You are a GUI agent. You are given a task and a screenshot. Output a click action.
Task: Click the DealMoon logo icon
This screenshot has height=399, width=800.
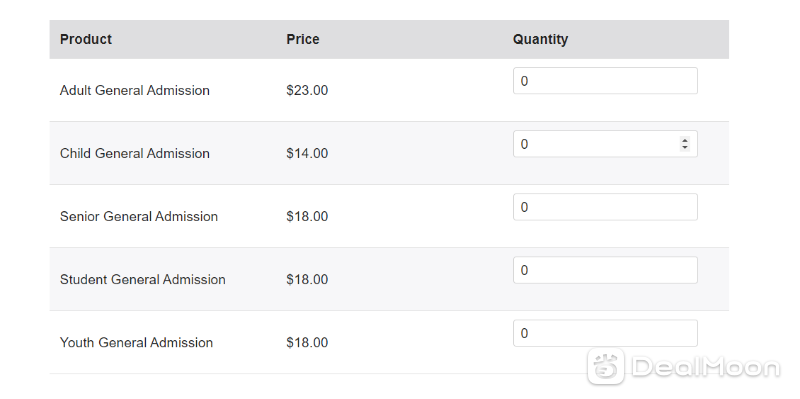coord(605,366)
